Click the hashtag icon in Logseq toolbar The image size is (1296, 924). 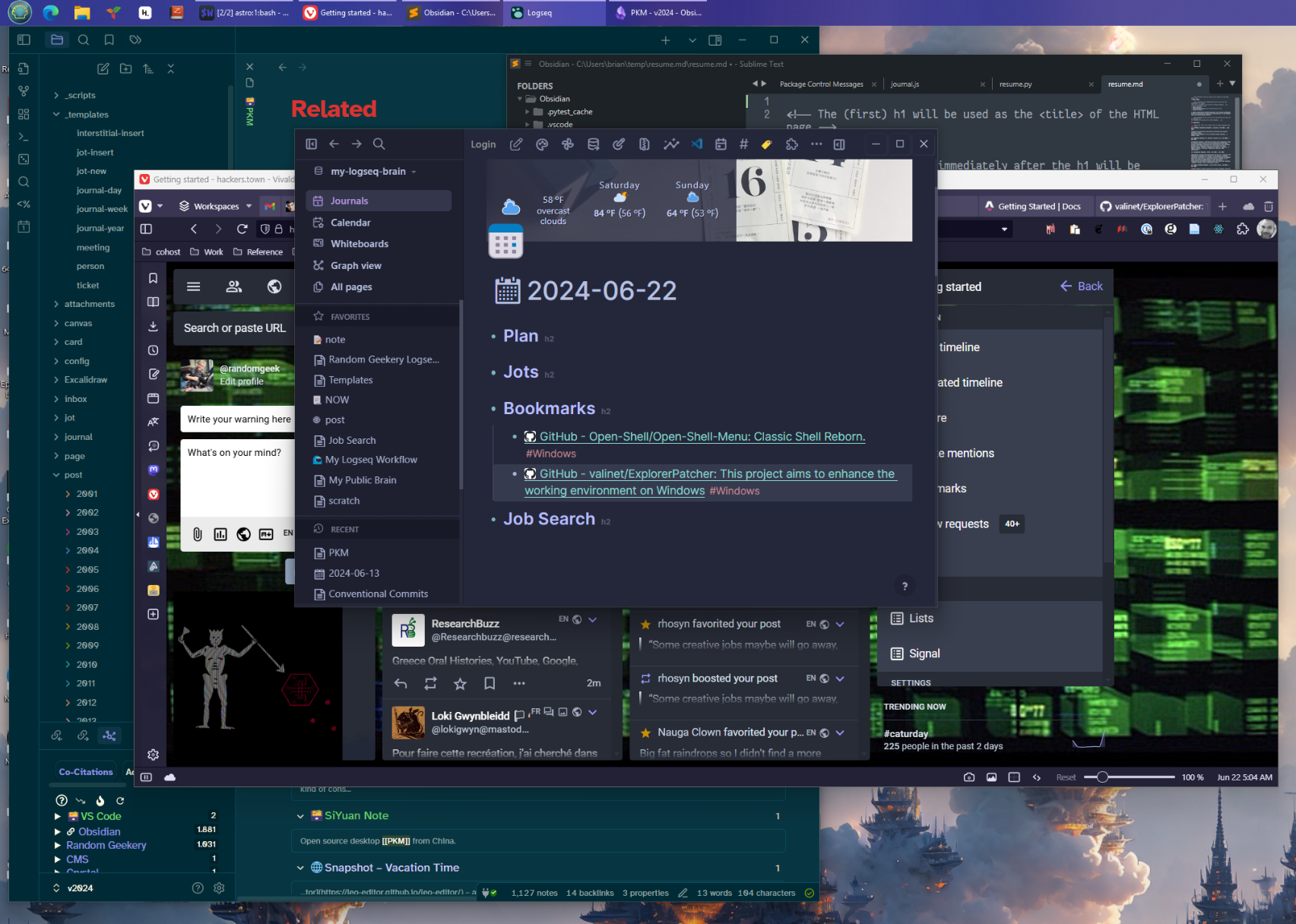click(x=743, y=144)
